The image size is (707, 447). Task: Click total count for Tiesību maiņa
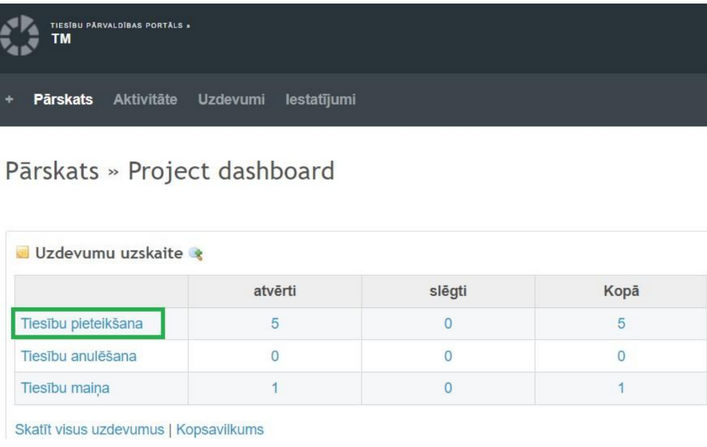(x=621, y=388)
